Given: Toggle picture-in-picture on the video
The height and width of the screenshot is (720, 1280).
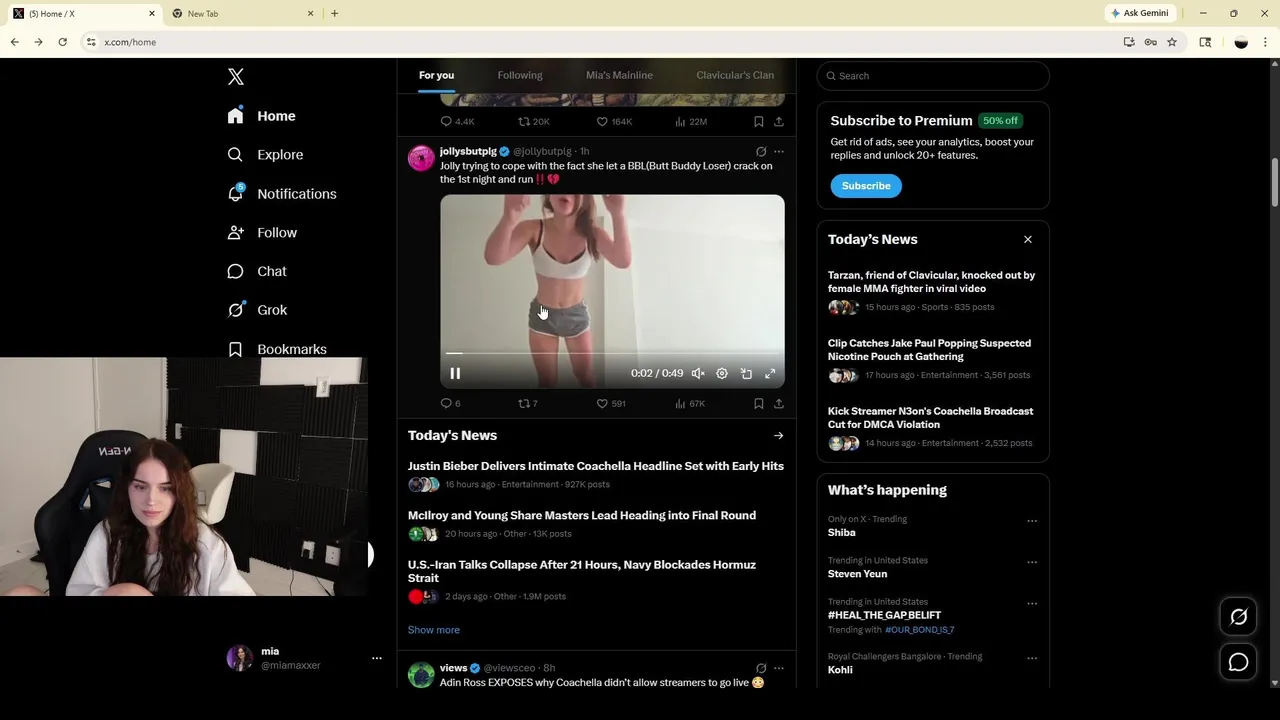Looking at the screenshot, I should pos(746,373).
